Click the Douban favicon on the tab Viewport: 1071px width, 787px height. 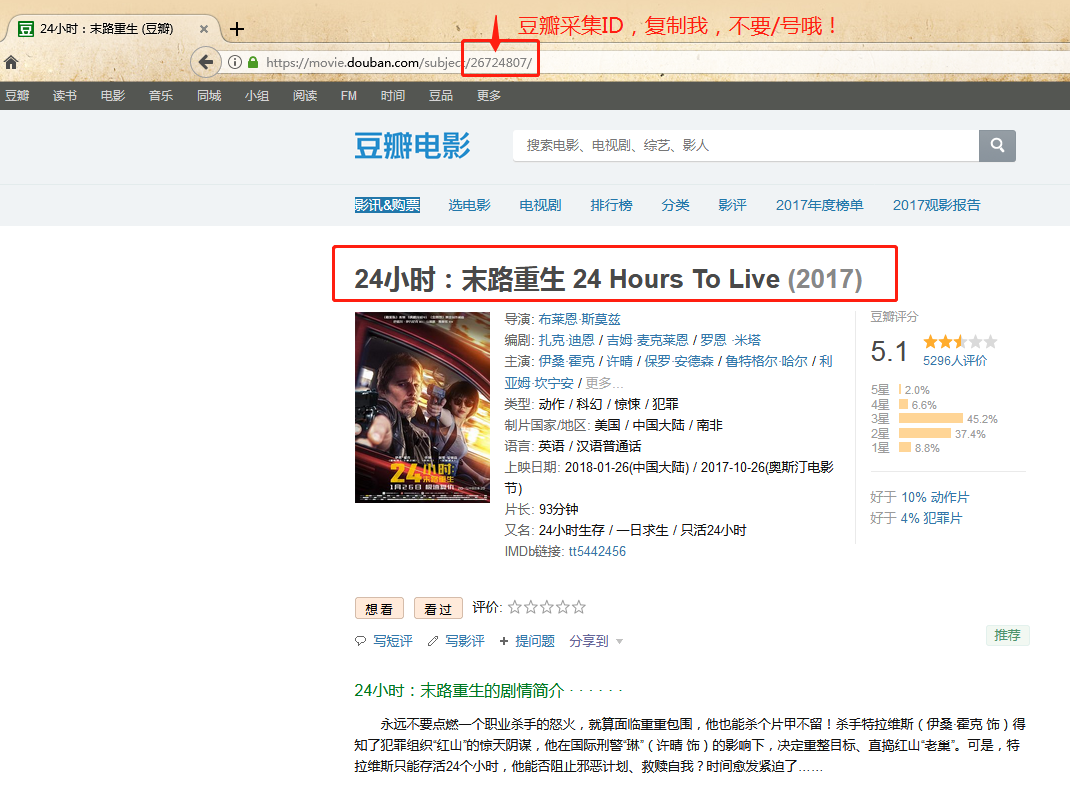[26, 29]
